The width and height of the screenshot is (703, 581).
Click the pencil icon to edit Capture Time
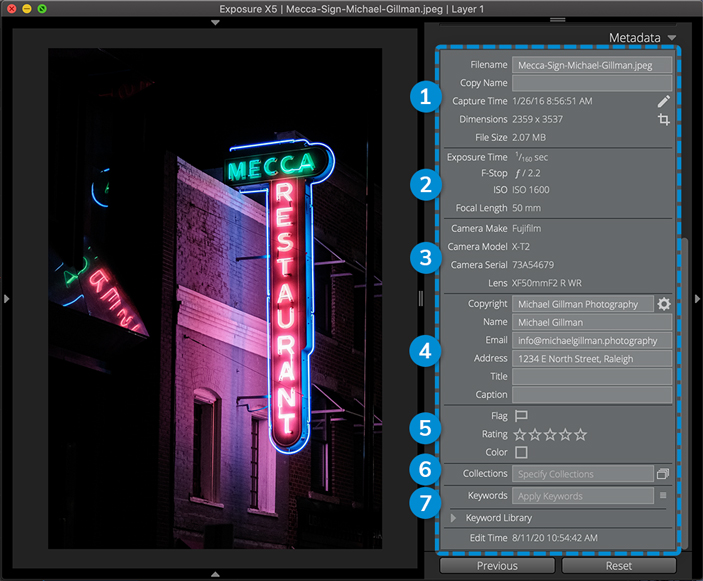[664, 101]
